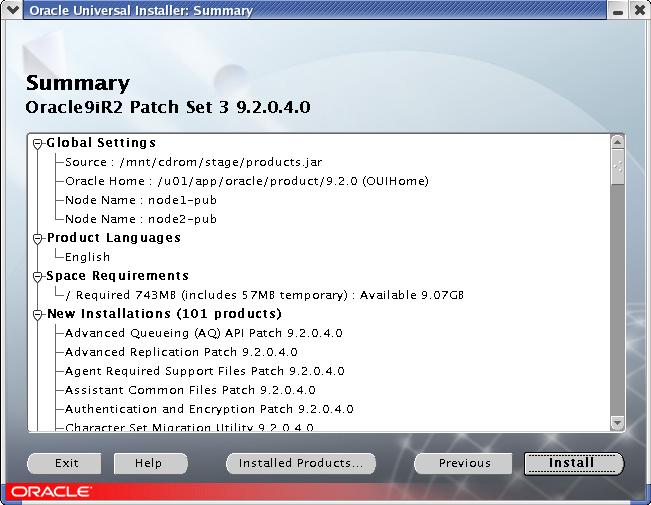
Task: Open the Installed Products dialog
Action: coord(300,463)
